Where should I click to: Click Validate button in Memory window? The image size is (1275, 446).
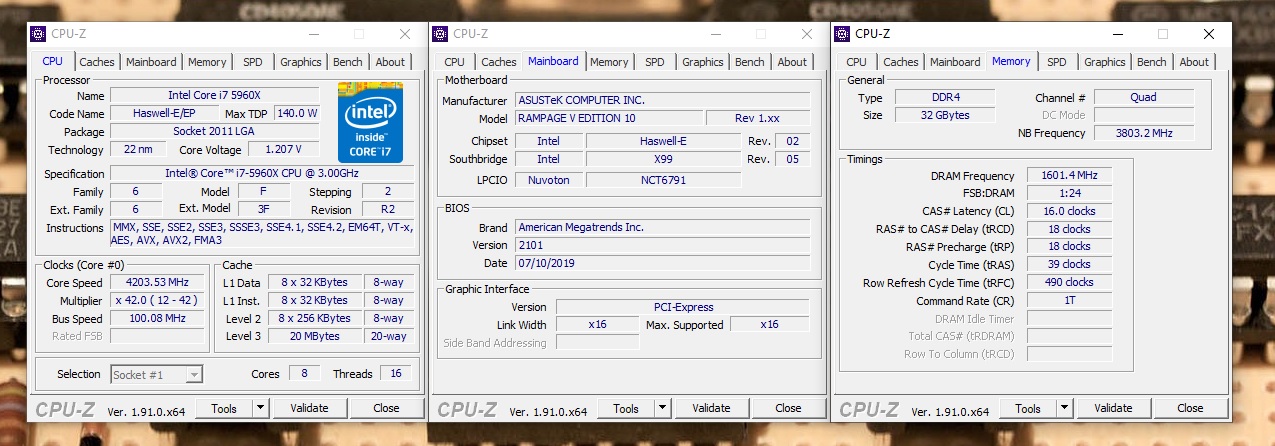[x=1113, y=408]
